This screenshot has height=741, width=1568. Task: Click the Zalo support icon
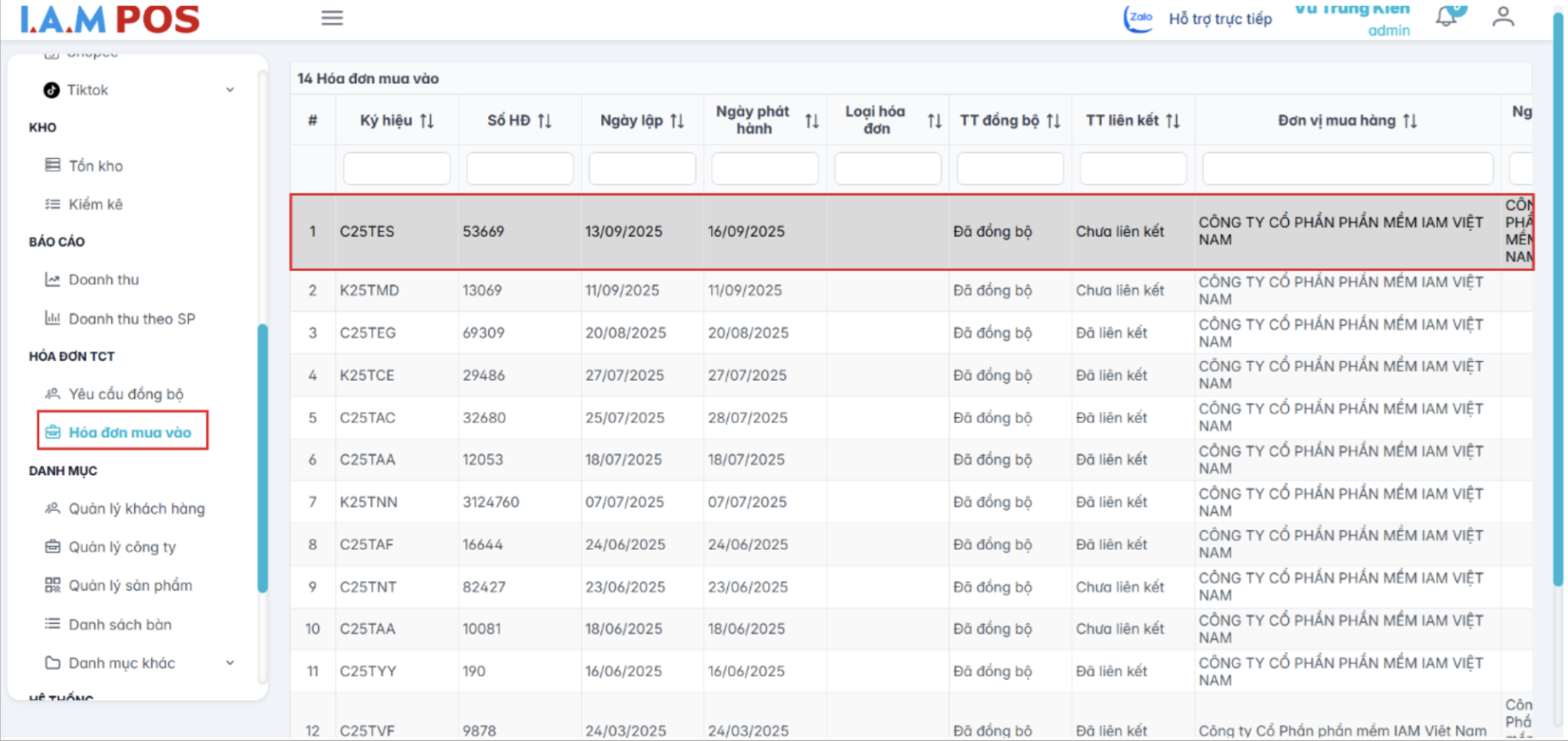coord(1139,18)
